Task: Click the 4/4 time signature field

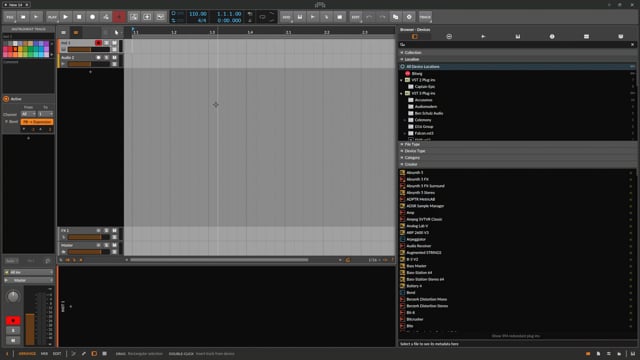Action: pos(202,20)
